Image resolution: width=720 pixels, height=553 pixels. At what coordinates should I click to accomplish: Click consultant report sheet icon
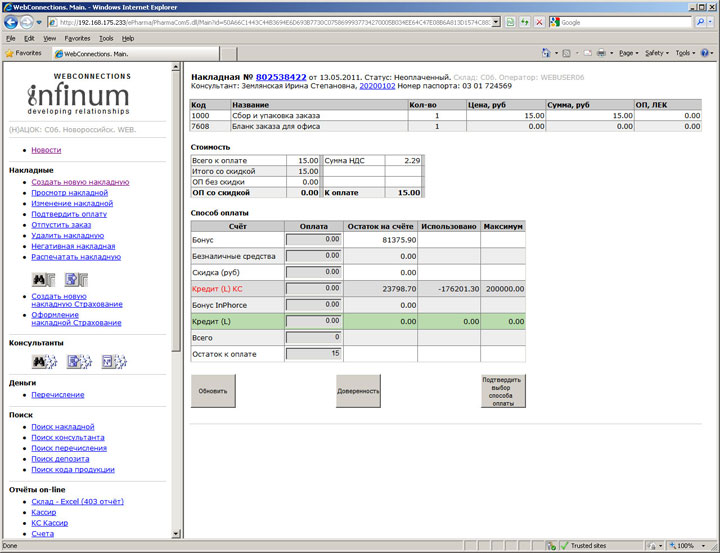(x=114, y=362)
